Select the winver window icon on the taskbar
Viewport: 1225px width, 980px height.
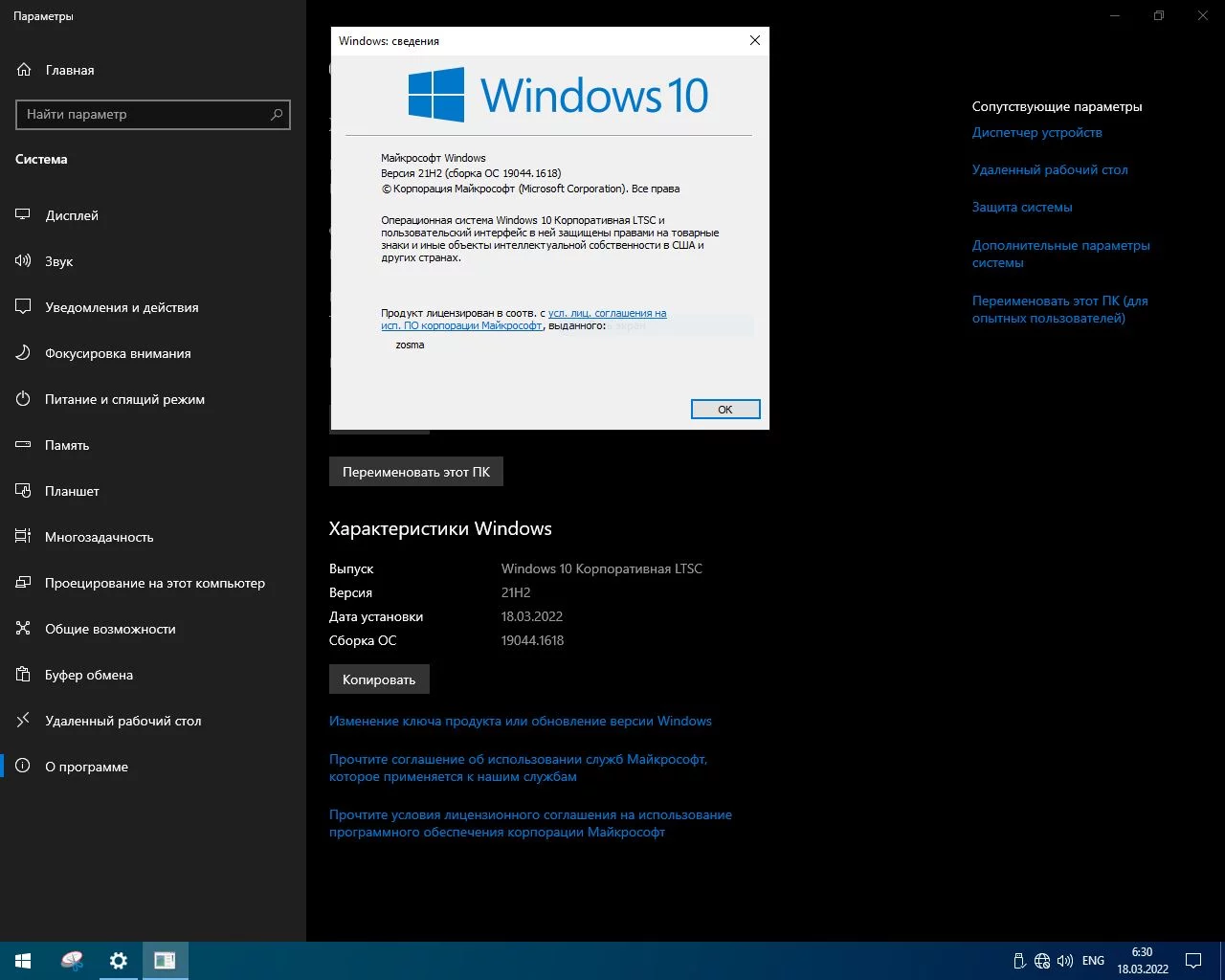pos(166,961)
